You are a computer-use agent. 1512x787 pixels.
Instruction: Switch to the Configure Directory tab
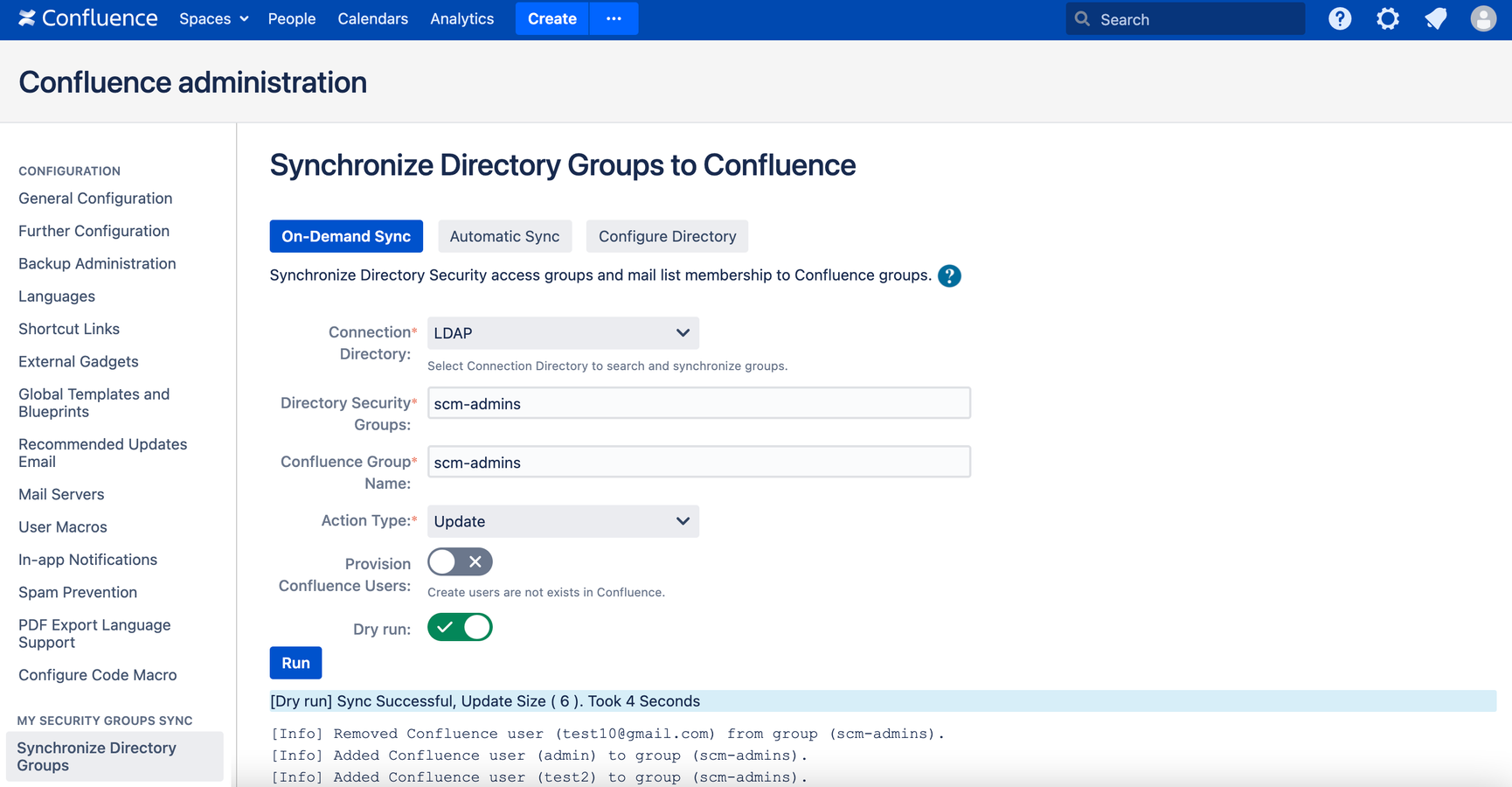[667, 236]
